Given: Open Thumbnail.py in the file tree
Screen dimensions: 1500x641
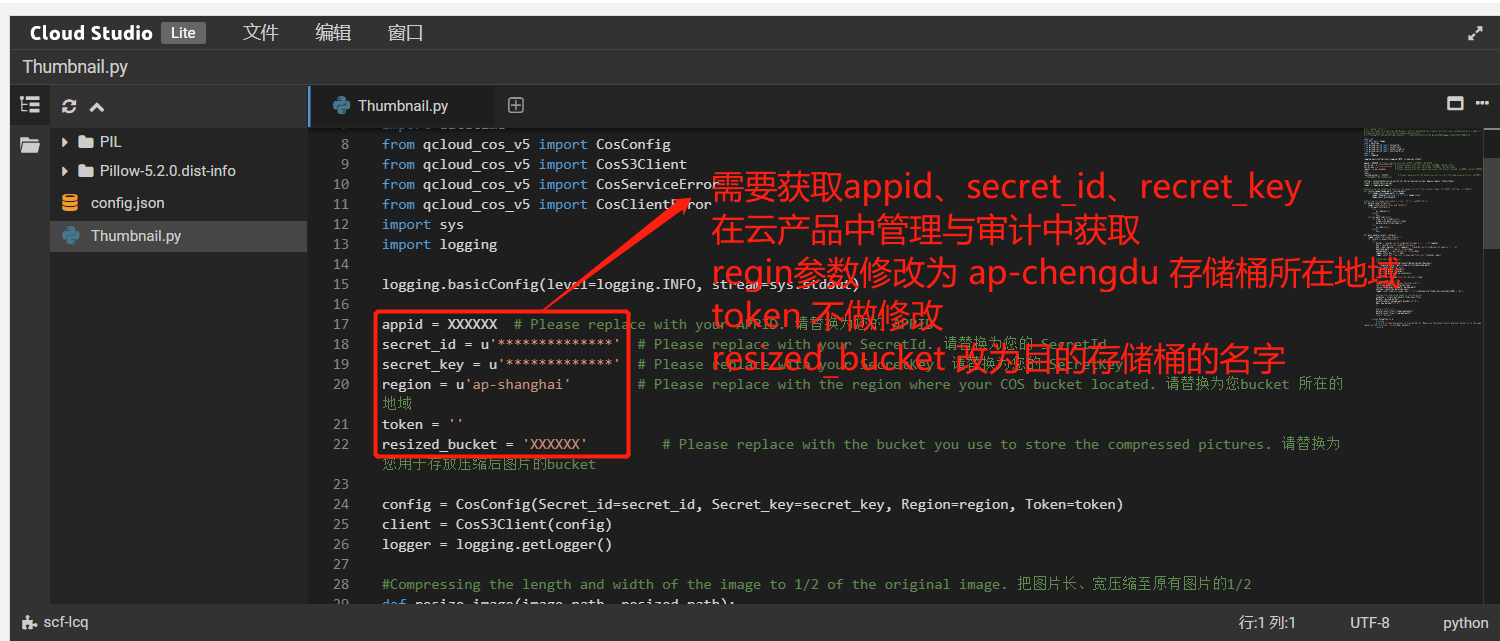Looking at the screenshot, I should tap(136, 236).
